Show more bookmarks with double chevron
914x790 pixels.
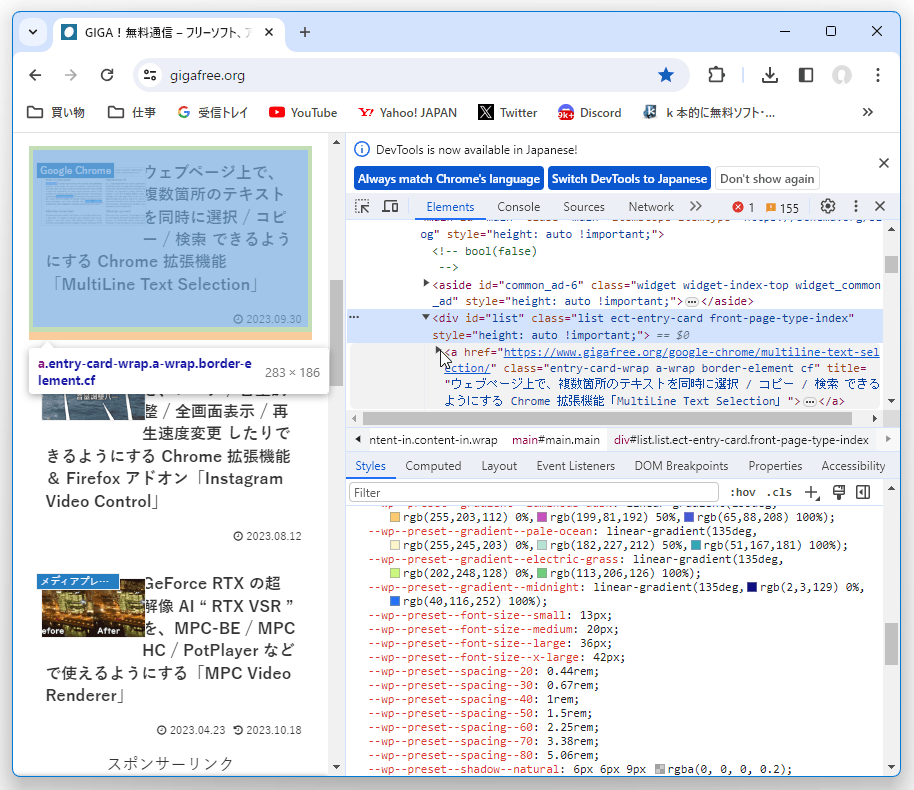click(867, 113)
